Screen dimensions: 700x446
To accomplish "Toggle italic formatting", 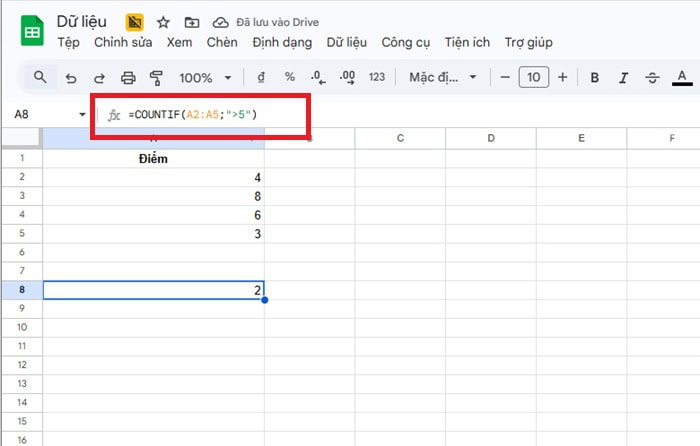I will tap(624, 77).
